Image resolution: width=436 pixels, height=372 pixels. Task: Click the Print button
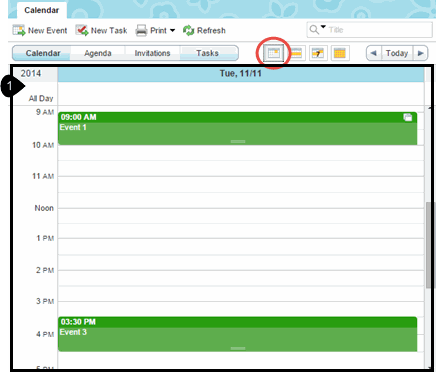click(151, 30)
